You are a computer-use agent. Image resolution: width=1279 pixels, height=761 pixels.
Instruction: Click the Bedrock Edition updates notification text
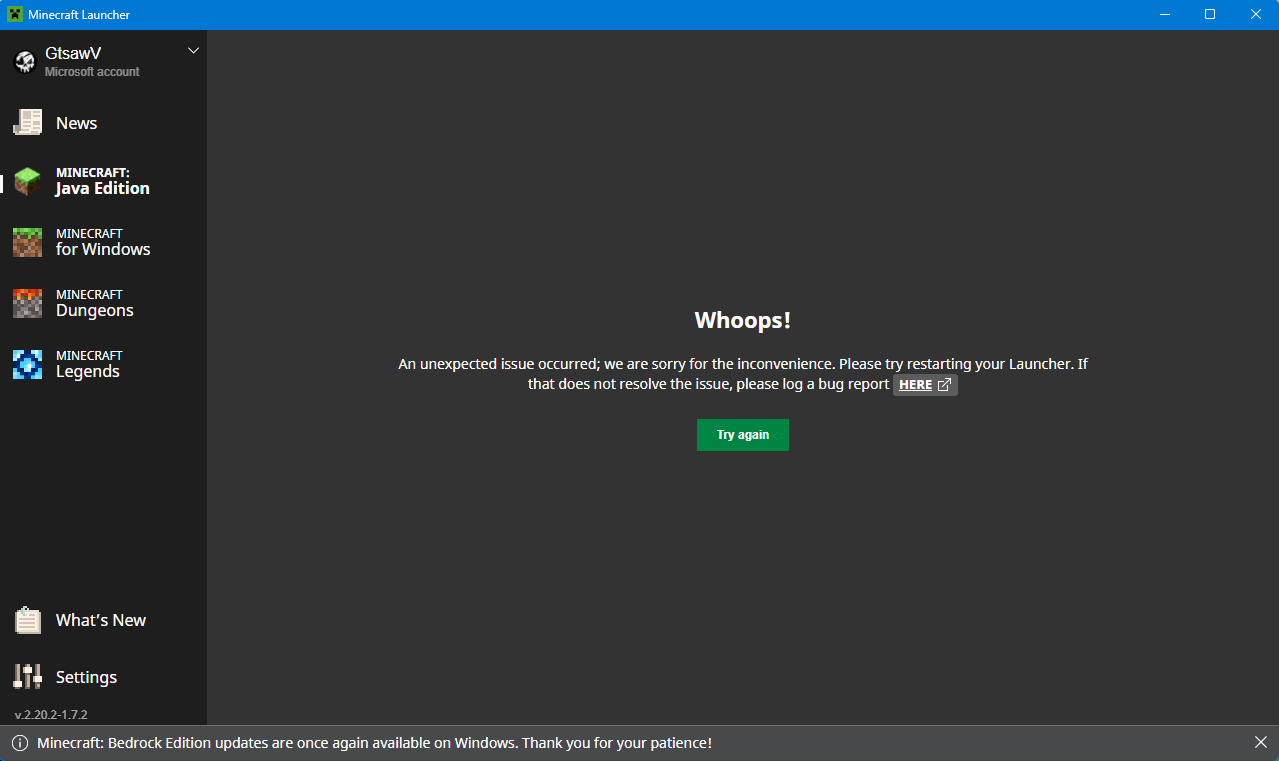[x=375, y=743]
